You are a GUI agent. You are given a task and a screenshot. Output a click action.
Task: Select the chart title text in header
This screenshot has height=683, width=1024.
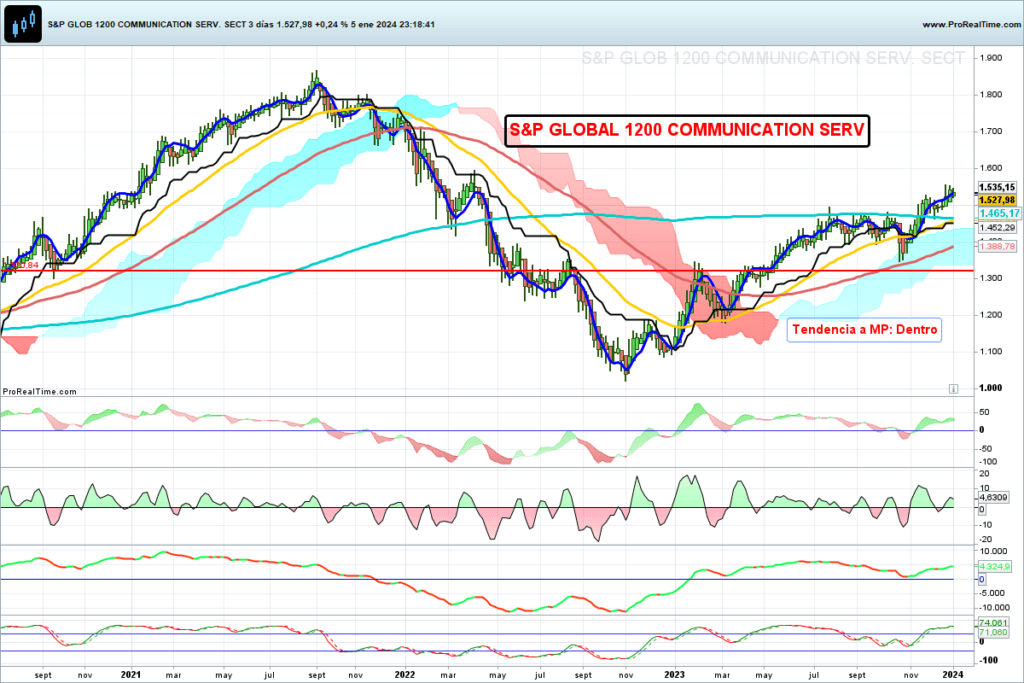pos(241,24)
